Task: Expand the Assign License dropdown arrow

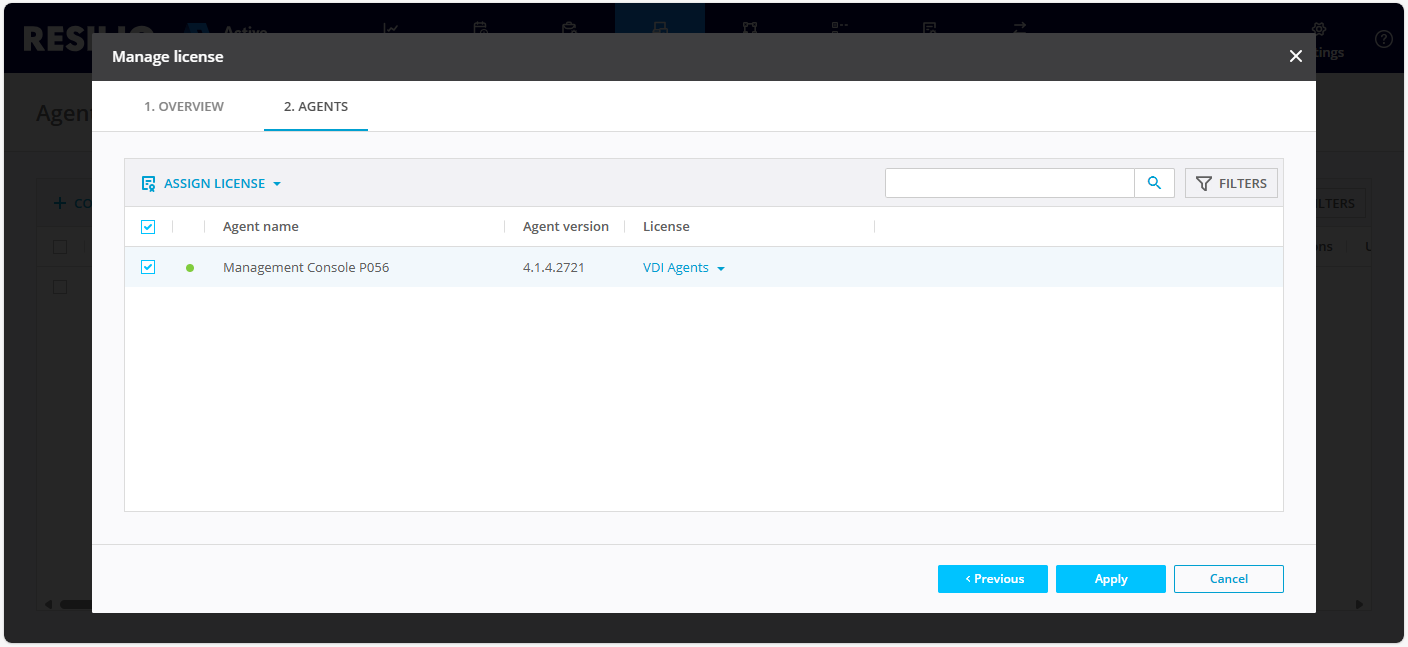Action: click(x=277, y=184)
